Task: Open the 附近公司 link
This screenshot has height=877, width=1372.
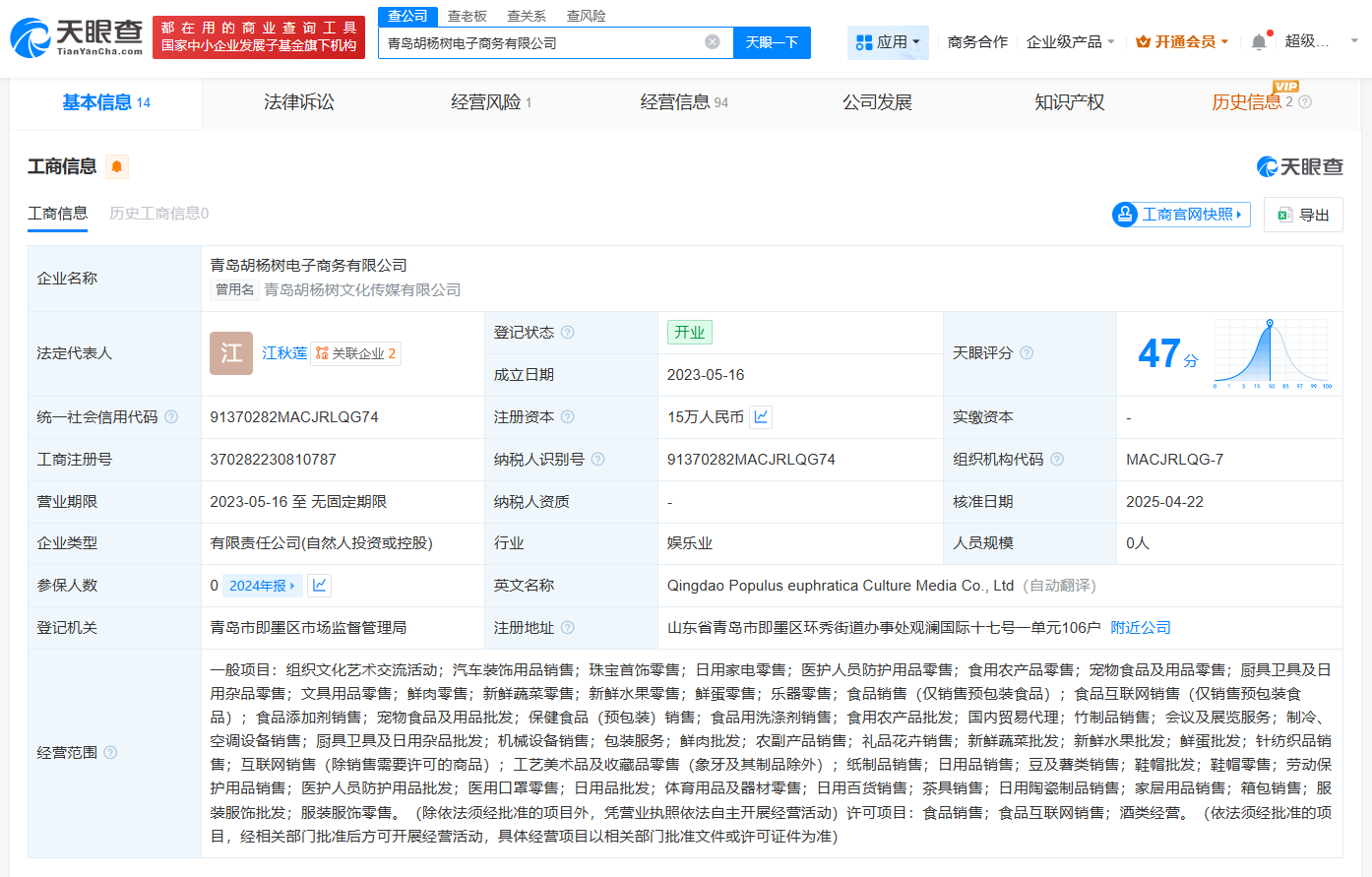Action: (x=1141, y=626)
